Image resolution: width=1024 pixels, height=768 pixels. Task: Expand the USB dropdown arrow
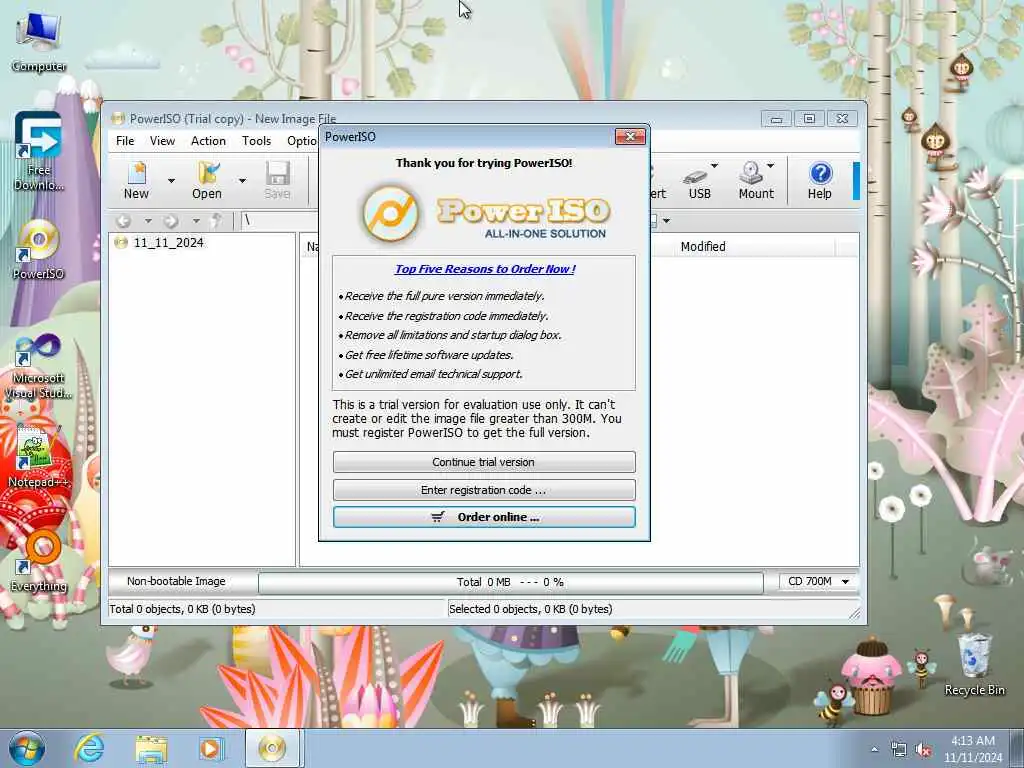pos(714,166)
